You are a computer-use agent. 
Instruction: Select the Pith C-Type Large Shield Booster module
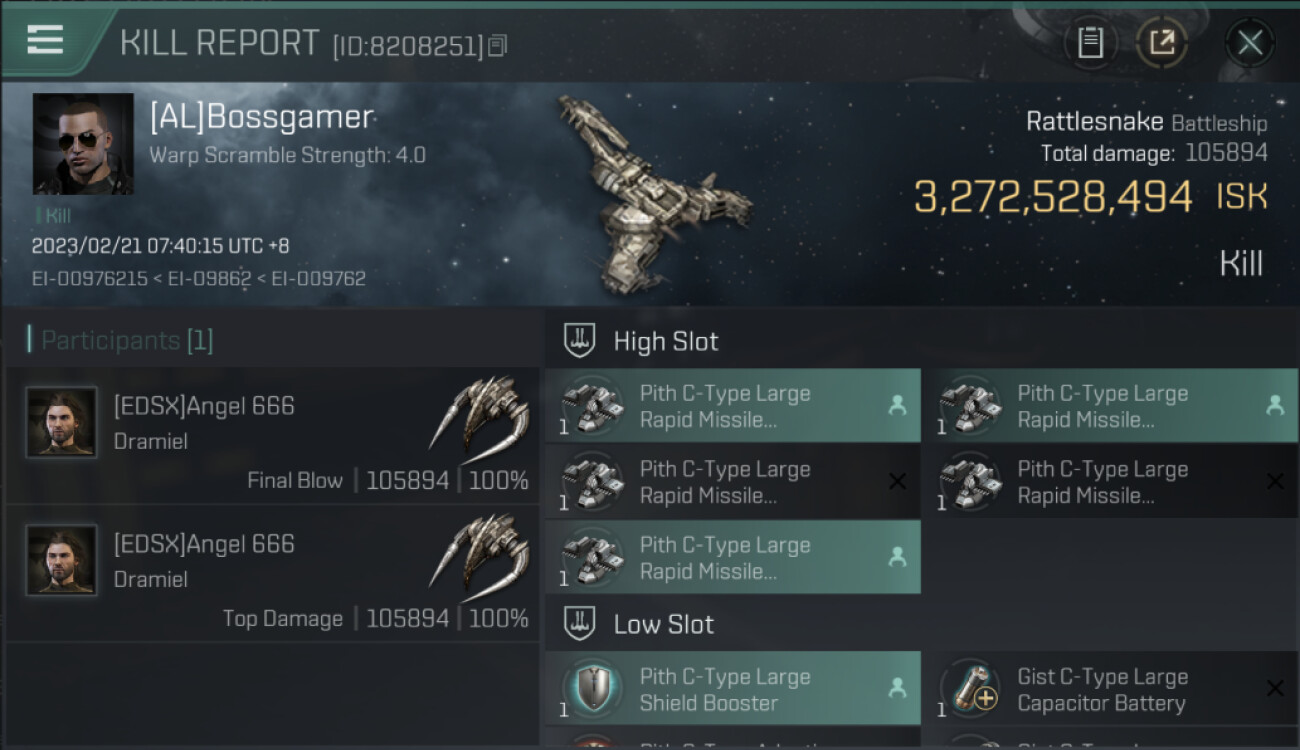[x=733, y=689]
